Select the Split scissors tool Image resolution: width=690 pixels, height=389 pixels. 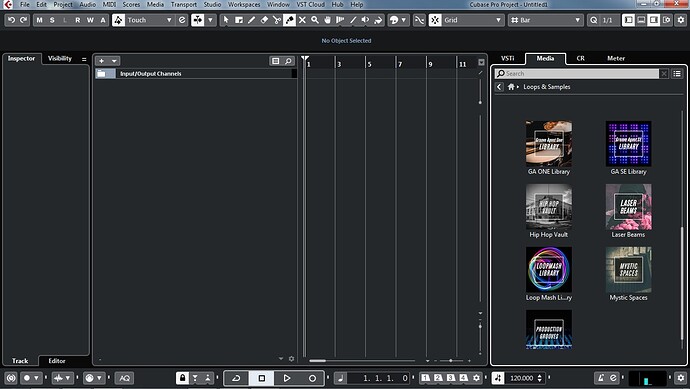pos(277,20)
